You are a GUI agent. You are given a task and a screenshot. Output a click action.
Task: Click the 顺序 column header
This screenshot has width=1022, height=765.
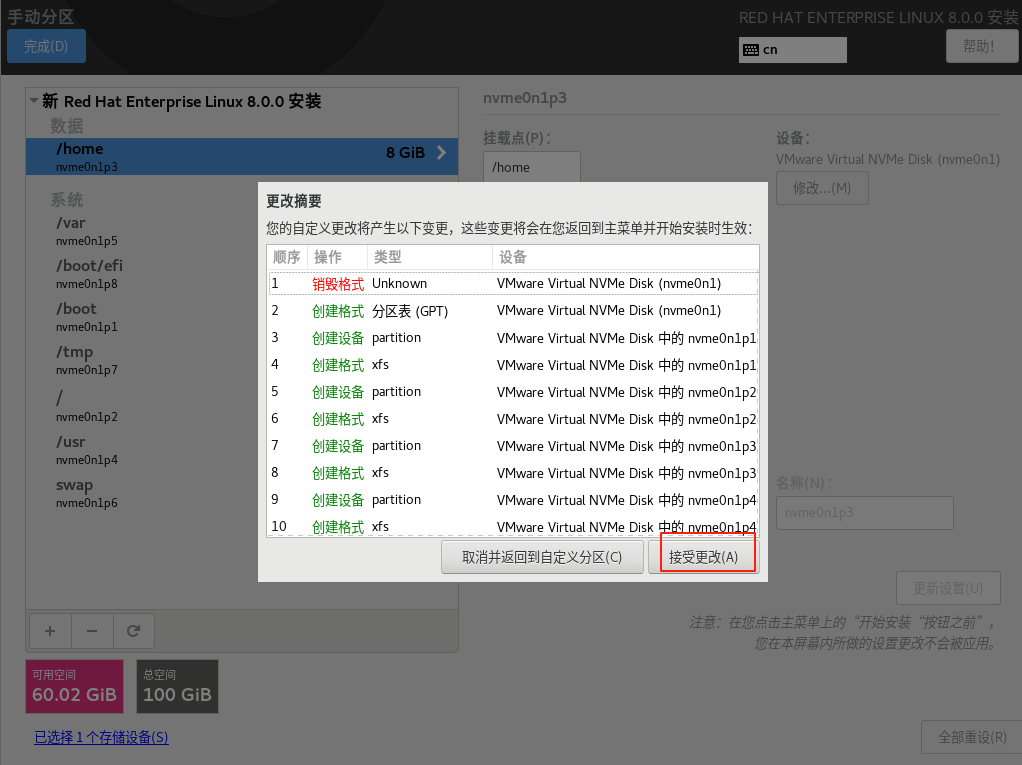(287, 257)
